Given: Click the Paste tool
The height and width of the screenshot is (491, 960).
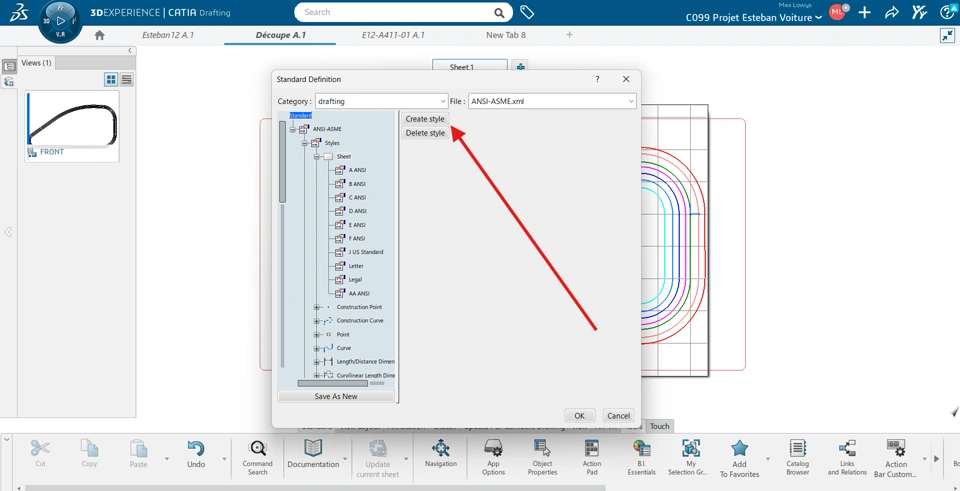Looking at the screenshot, I should (x=138, y=454).
